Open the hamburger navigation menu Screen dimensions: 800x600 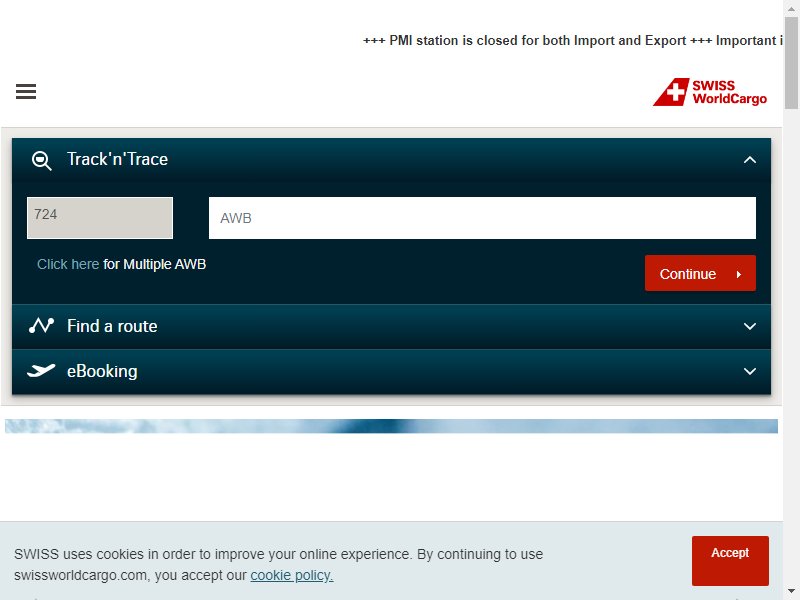(x=26, y=91)
